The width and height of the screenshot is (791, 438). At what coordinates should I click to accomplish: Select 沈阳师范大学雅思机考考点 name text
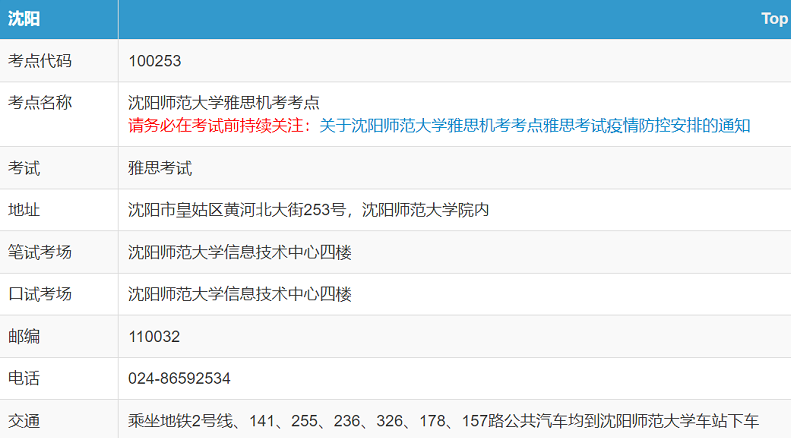click(223, 102)
